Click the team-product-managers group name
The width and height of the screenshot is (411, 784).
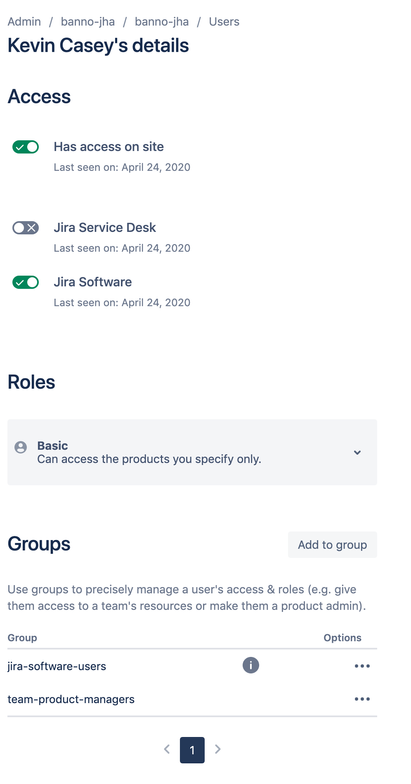[x=71, y=699]
